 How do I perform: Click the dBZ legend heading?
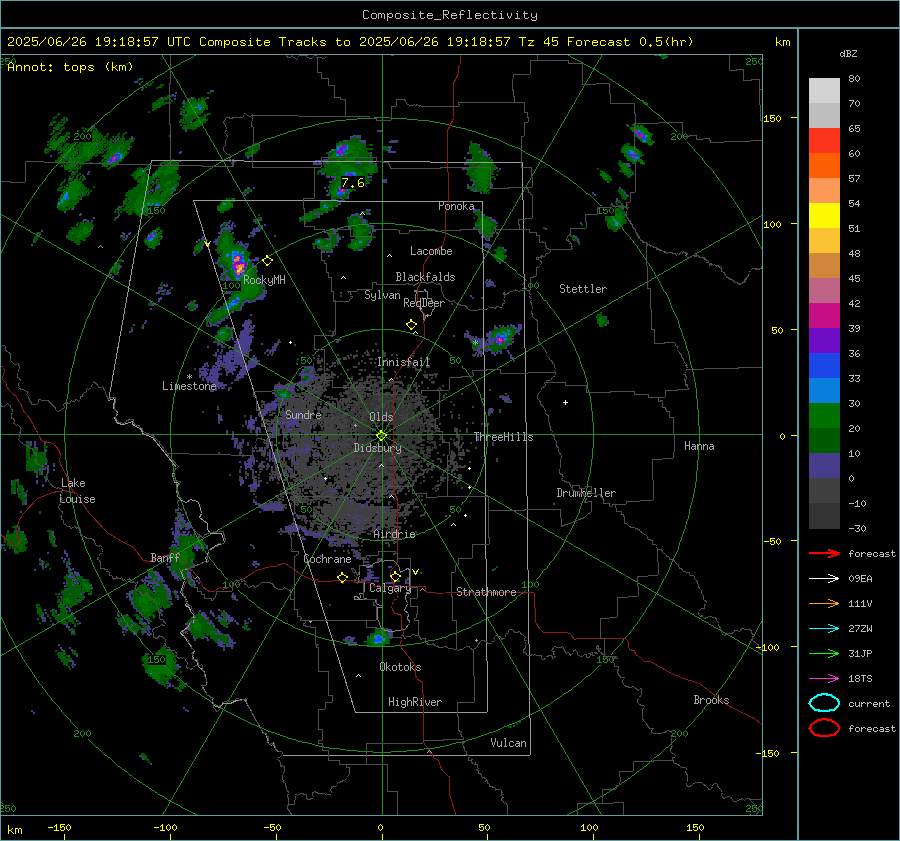coord(848,53)
